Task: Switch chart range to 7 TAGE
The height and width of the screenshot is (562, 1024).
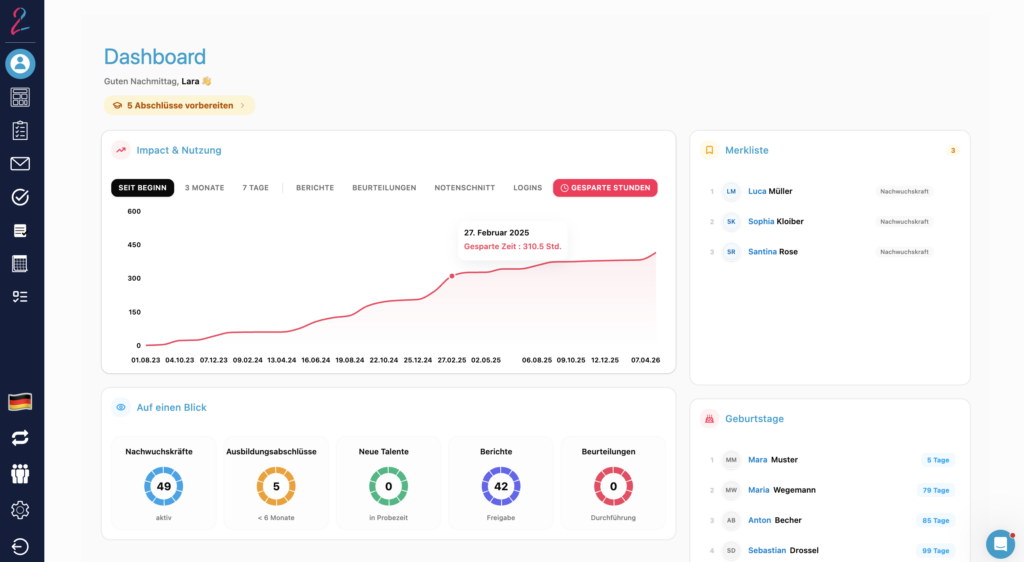Action: [x=255, y=188]
